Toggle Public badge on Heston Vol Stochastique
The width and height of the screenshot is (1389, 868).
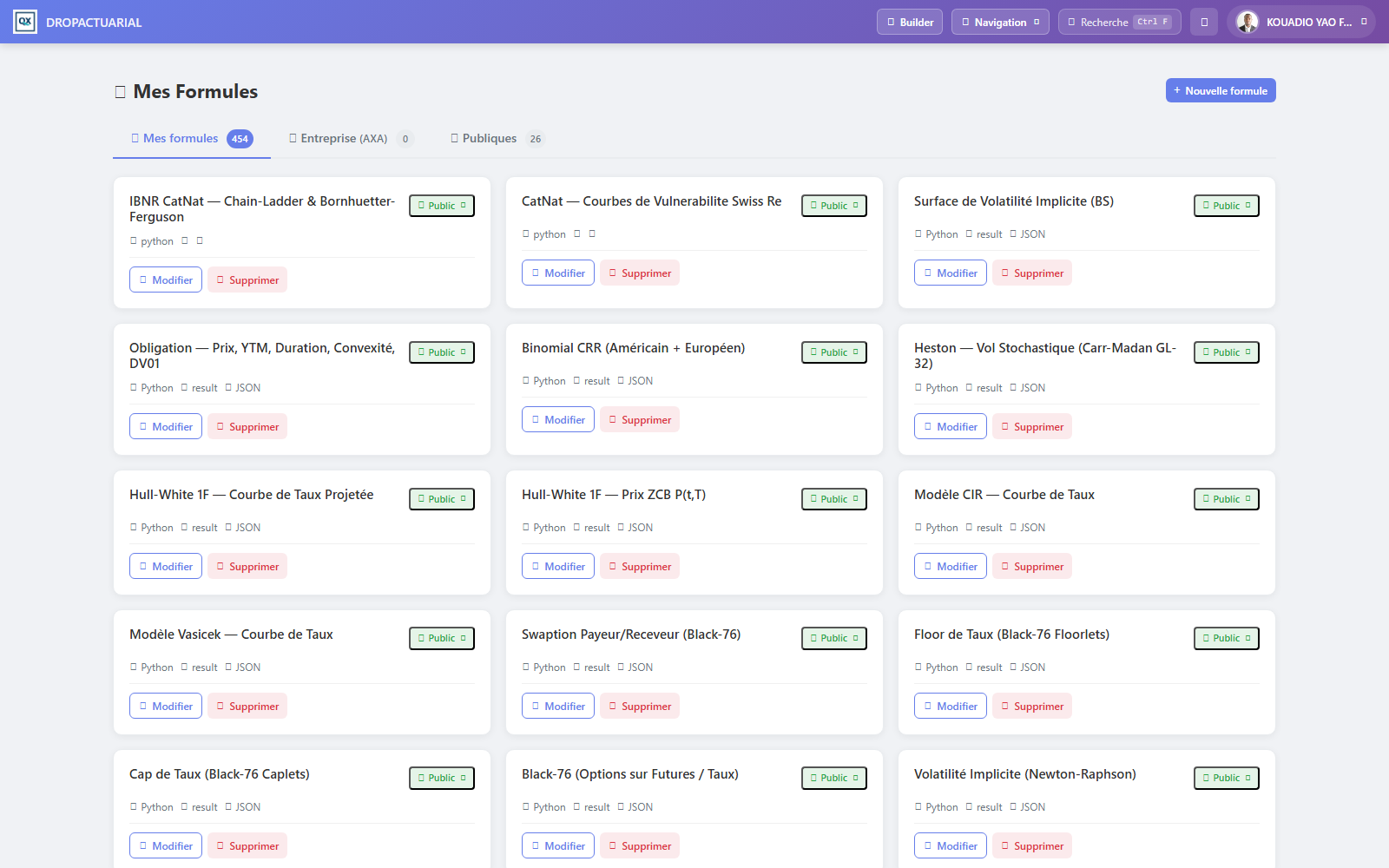(1227, 352)
